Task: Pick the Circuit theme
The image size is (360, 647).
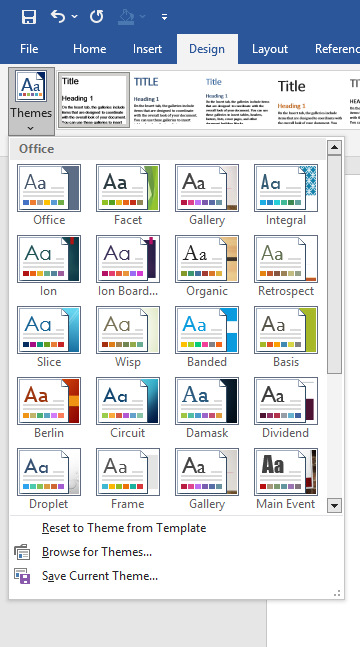Action: tap(128, 408)
